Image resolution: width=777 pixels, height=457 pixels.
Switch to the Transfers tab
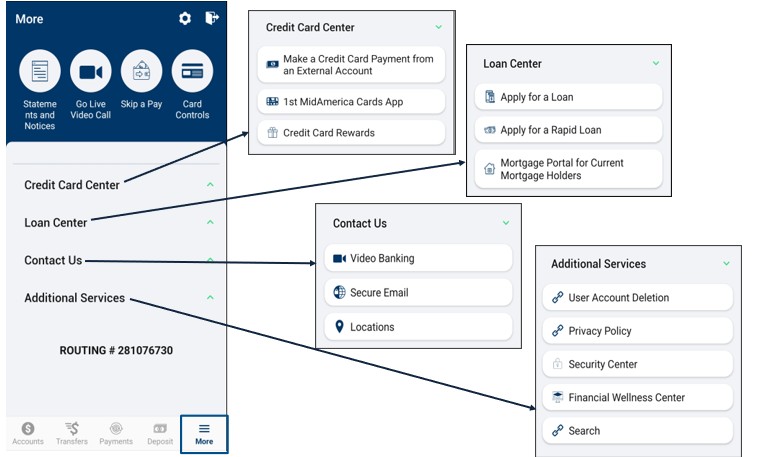click(x=71, y=433)
